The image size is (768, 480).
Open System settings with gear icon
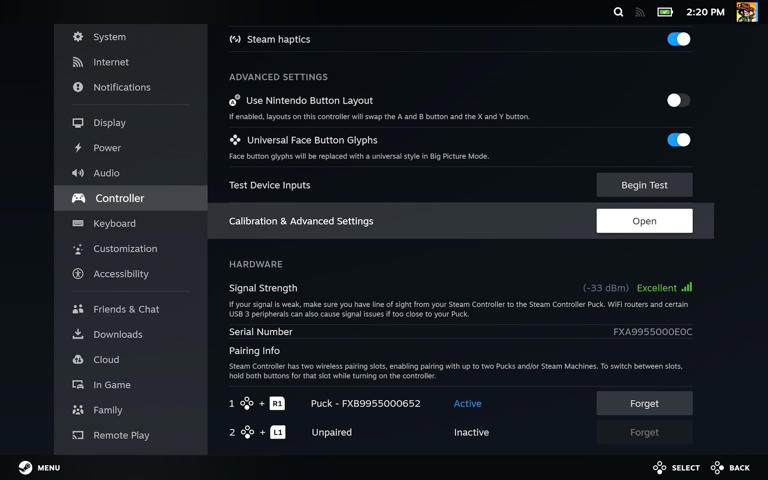78,37
